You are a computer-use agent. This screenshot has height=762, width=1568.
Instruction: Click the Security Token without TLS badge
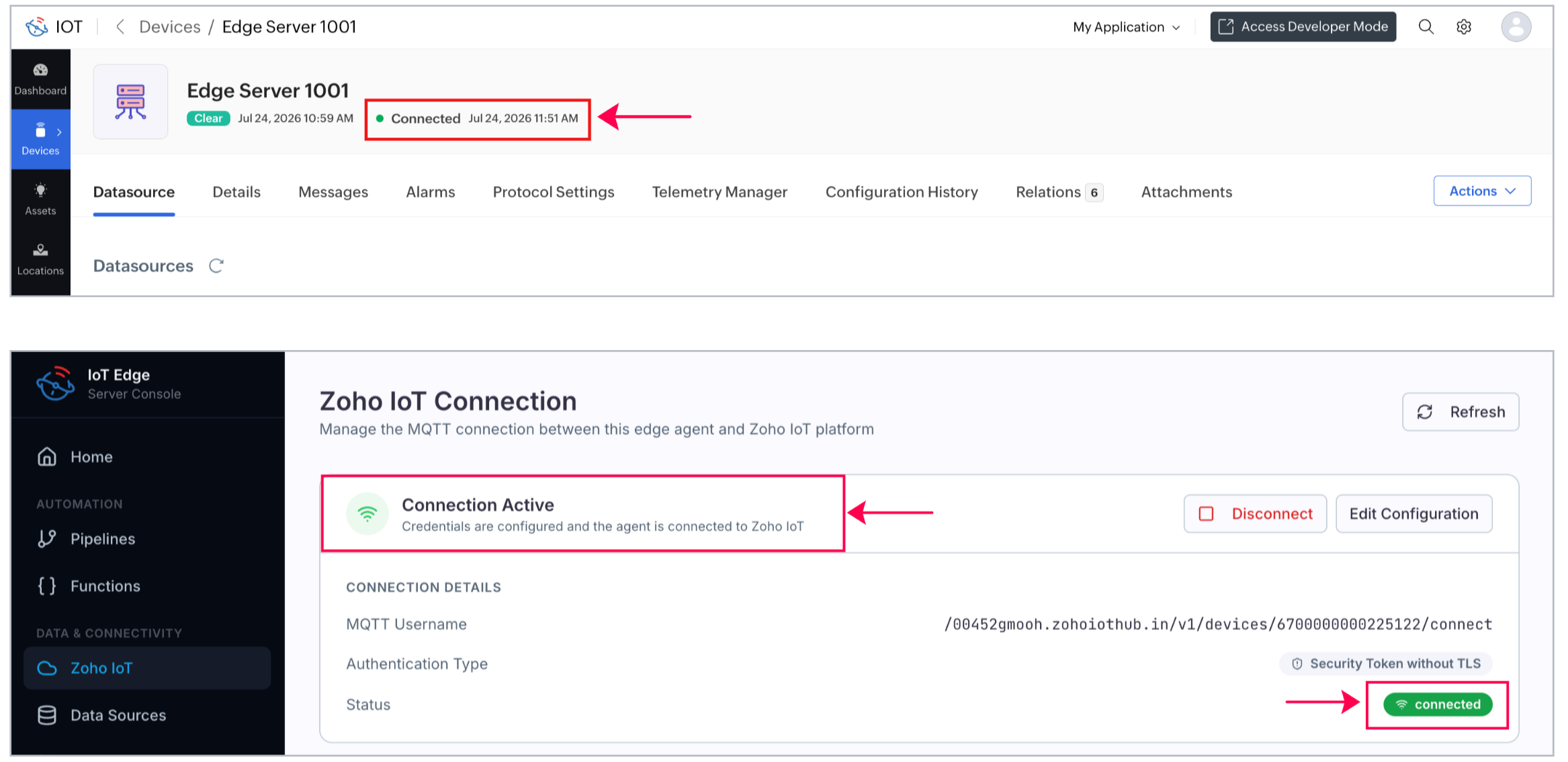point(1386,664)
